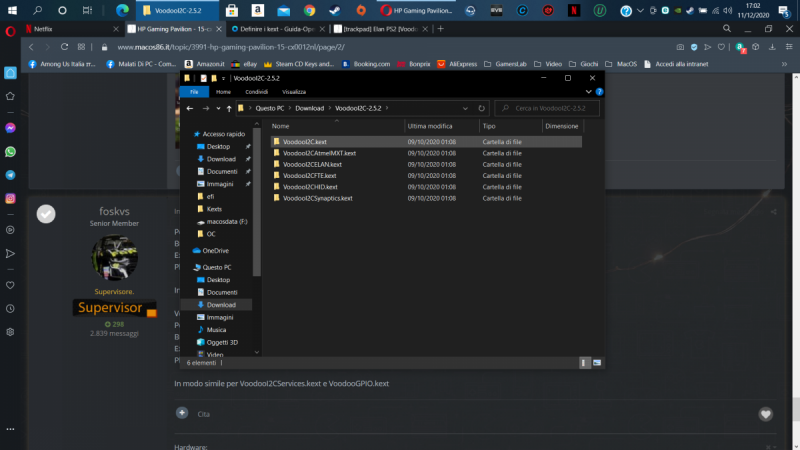Click Explorer back arrow
The width and height of the screenshot is (800, 450).
pyautogui.click(x=190, y=108)
